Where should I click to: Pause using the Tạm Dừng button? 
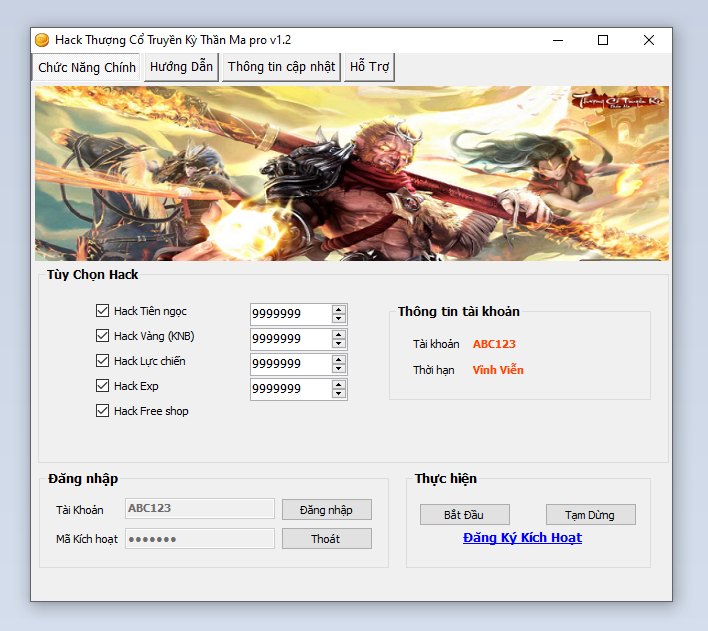[590, 515]
